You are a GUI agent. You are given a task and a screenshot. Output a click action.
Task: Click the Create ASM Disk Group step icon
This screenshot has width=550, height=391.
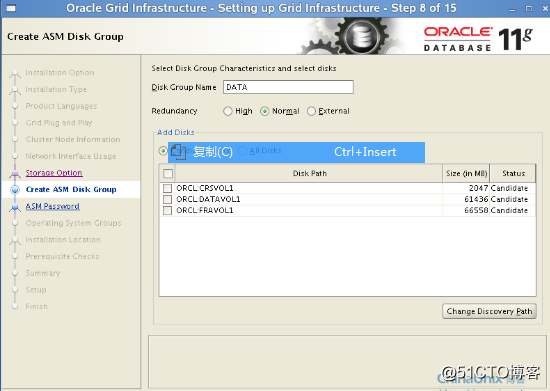pyautogui.click(x=15, y=190)
